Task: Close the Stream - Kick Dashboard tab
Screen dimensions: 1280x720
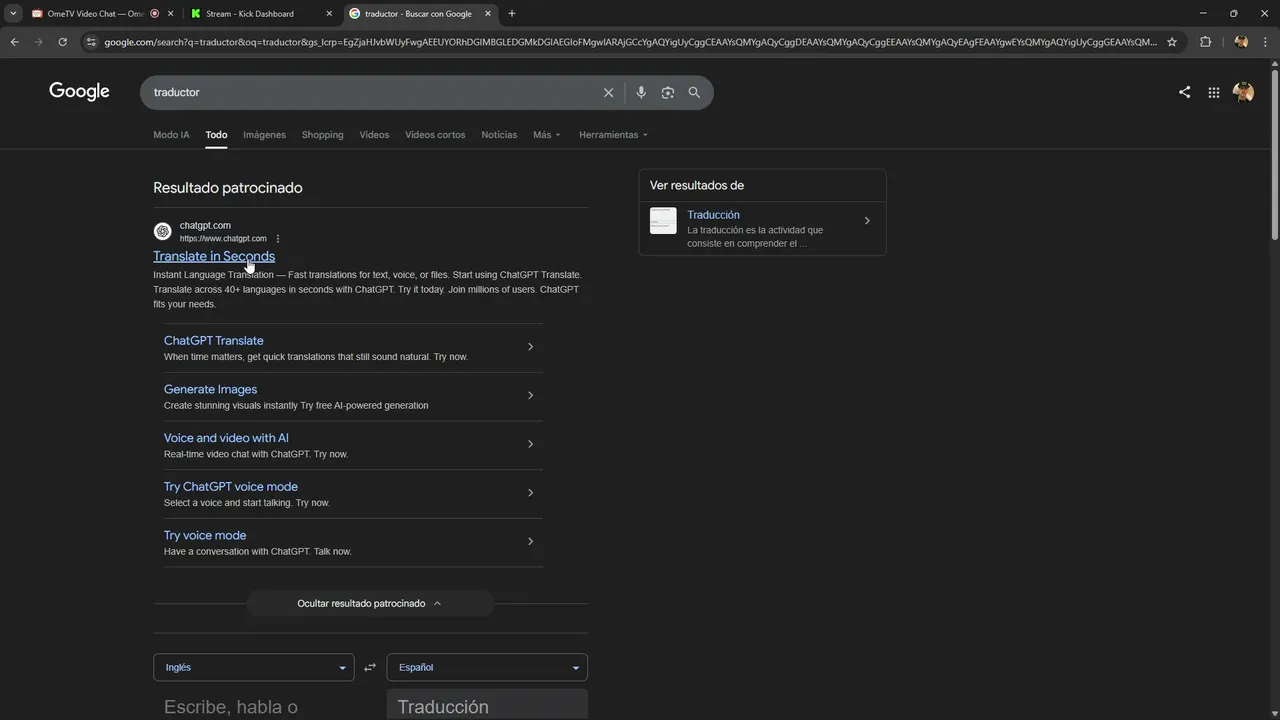Action: click(329, 14)
